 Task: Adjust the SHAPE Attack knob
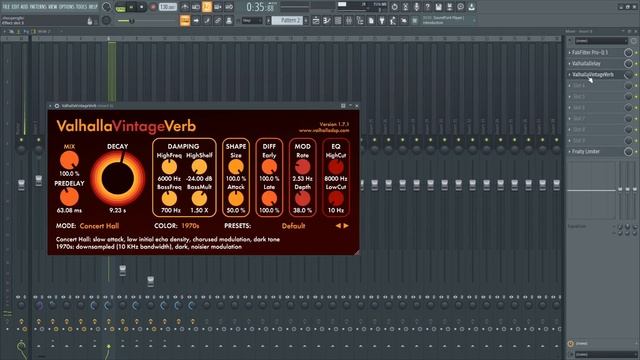point(236,199)
